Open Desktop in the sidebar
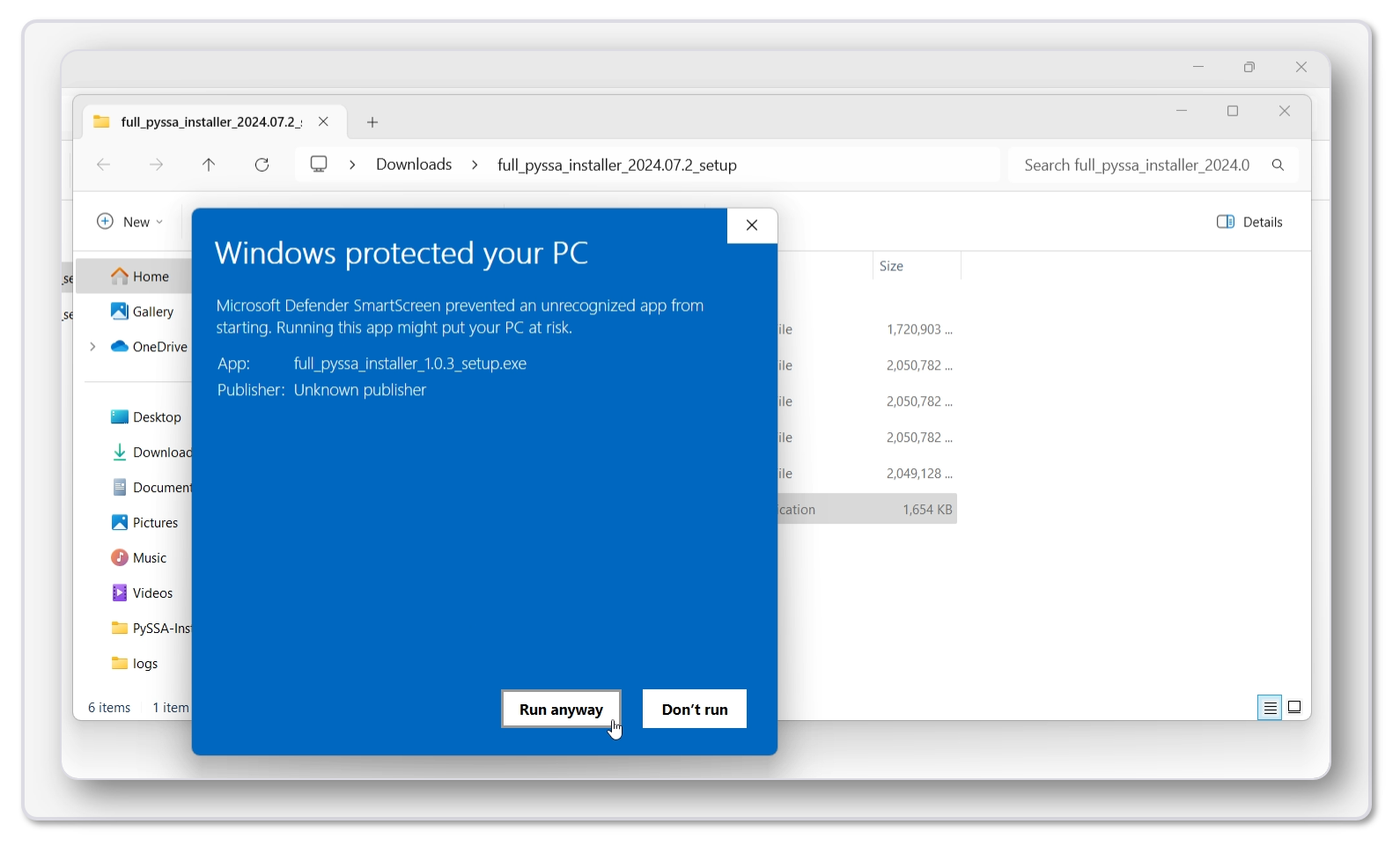The image size is (1400, 846). click(x=145, y=417)
